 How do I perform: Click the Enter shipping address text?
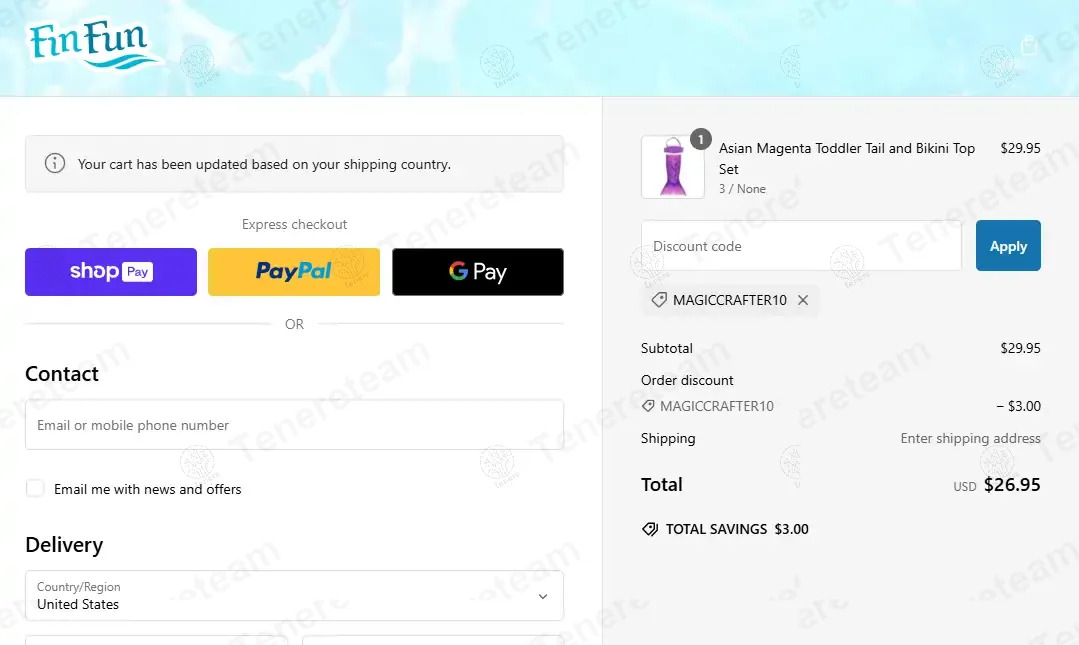pyautogui.click(x=970, y=438)
